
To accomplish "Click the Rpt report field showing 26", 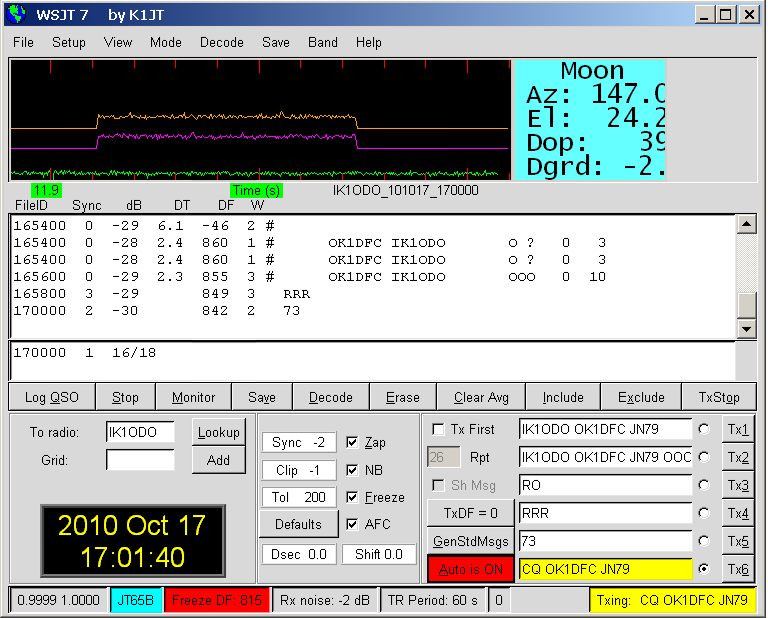I will tap(443, 457).
